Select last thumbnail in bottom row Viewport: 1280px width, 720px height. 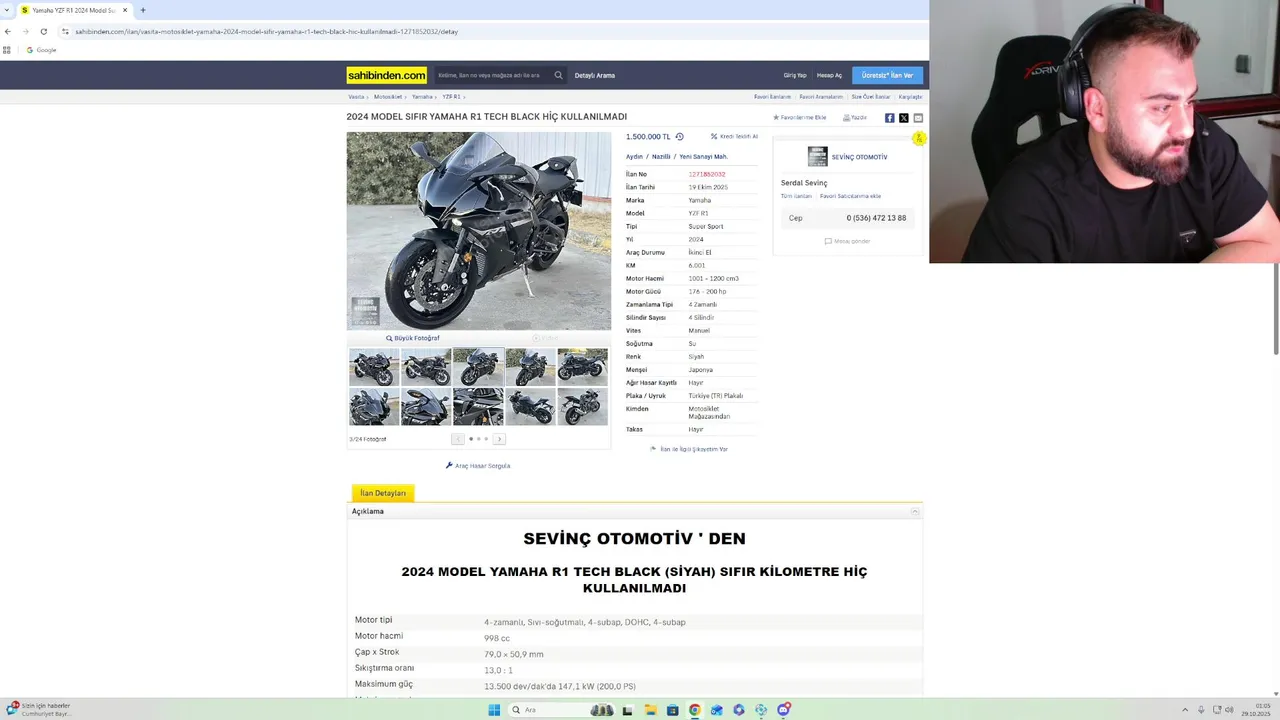point(582,407)
